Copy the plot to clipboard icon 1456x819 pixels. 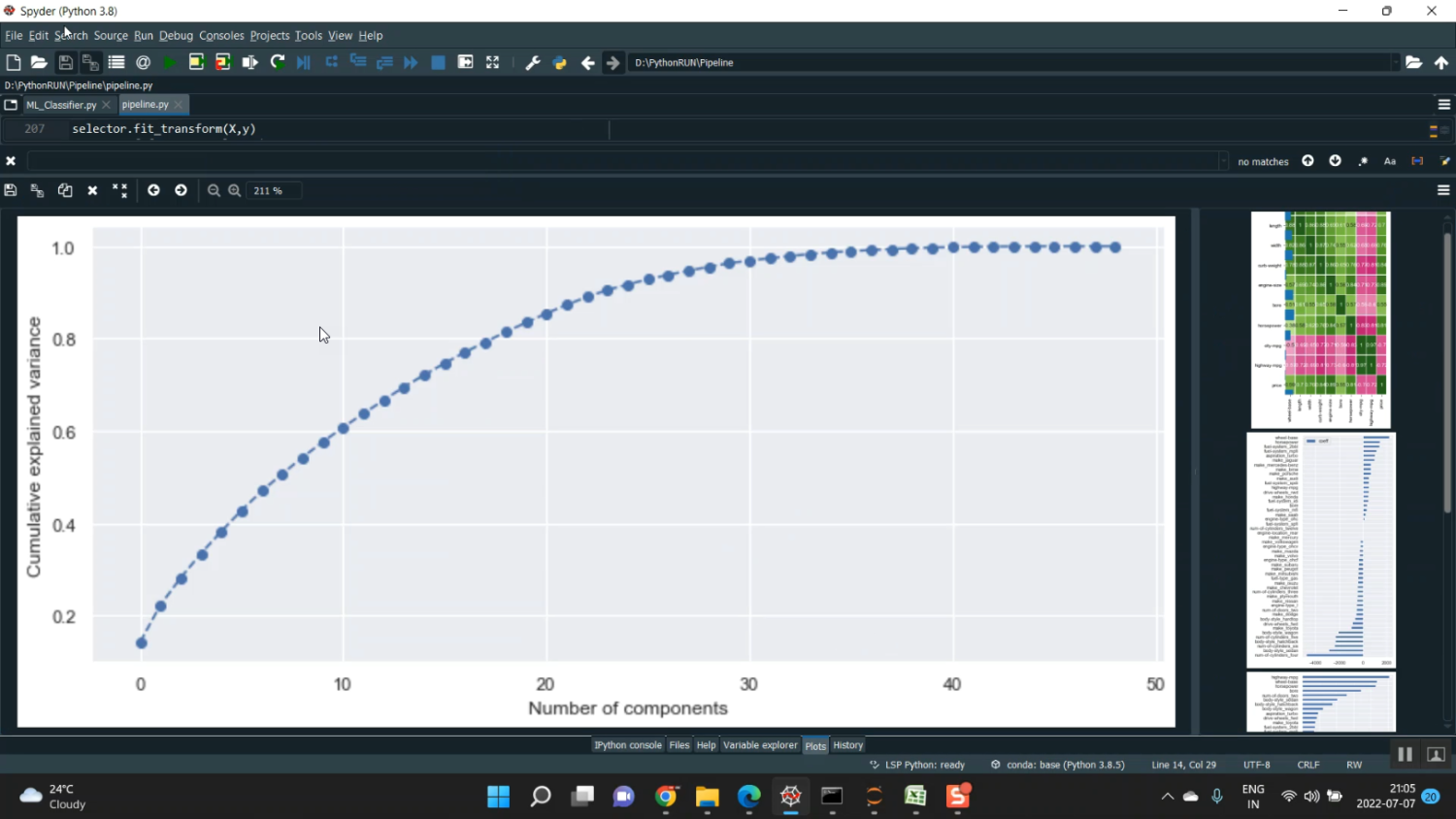[65, 190]
